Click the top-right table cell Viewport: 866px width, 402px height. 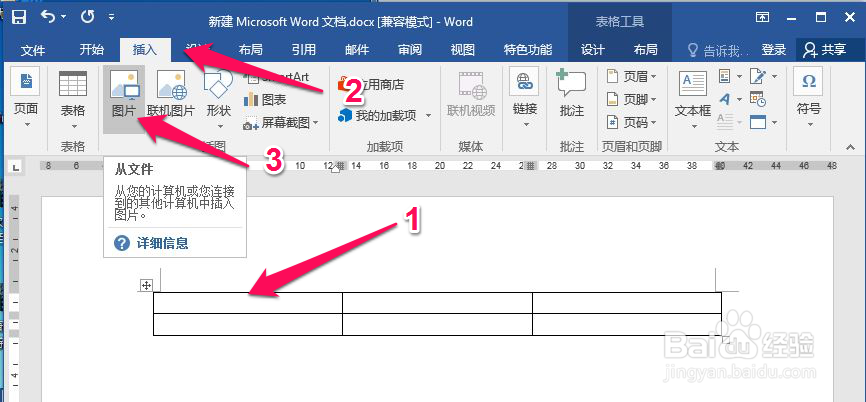(x=627, y=303)
